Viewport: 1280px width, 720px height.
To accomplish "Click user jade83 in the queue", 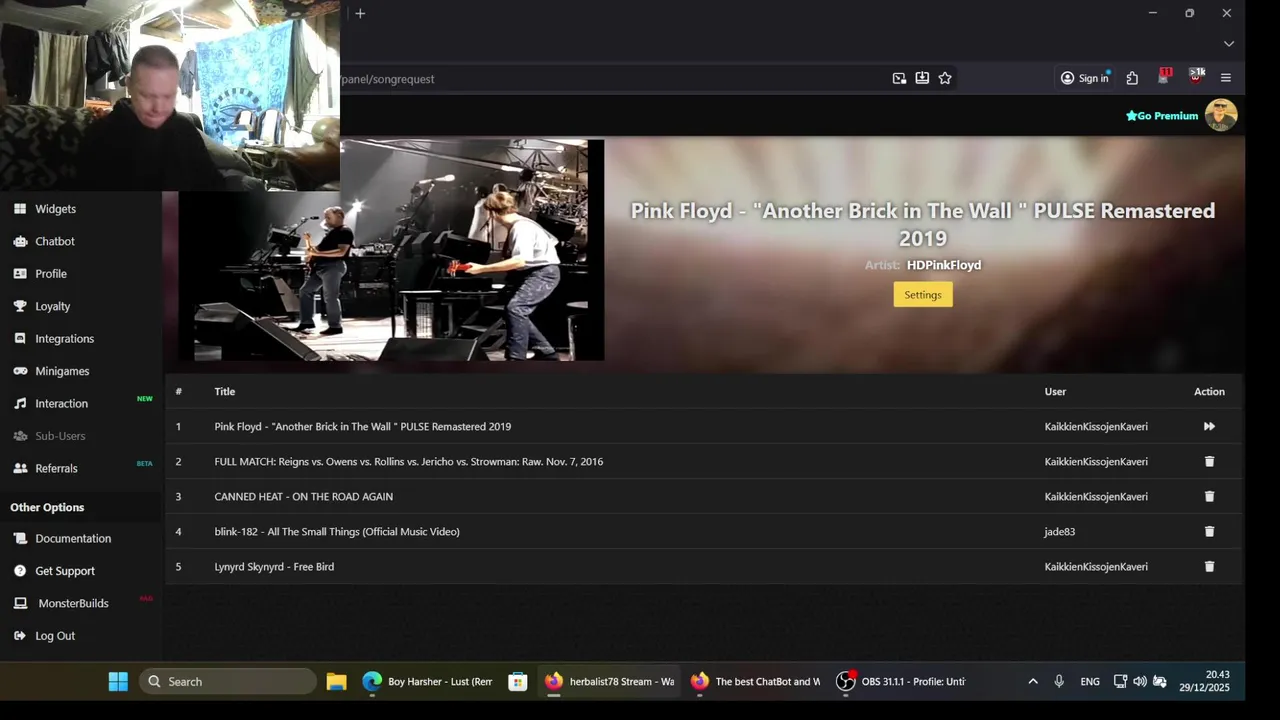I will 1060,531.
